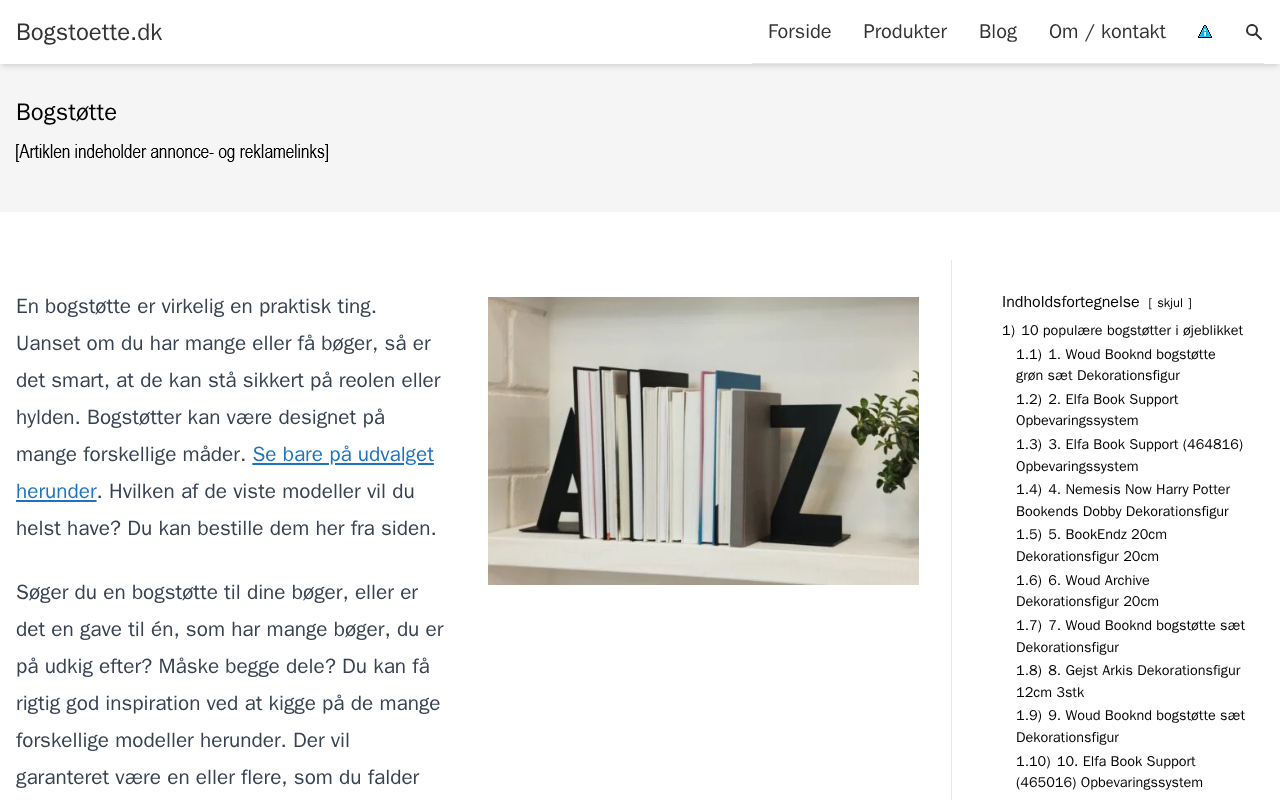Viewport: 1280px width, 800px height.
Task: Open Nemesis Now Harry Potter Bookends entry
Action: 1123,500
